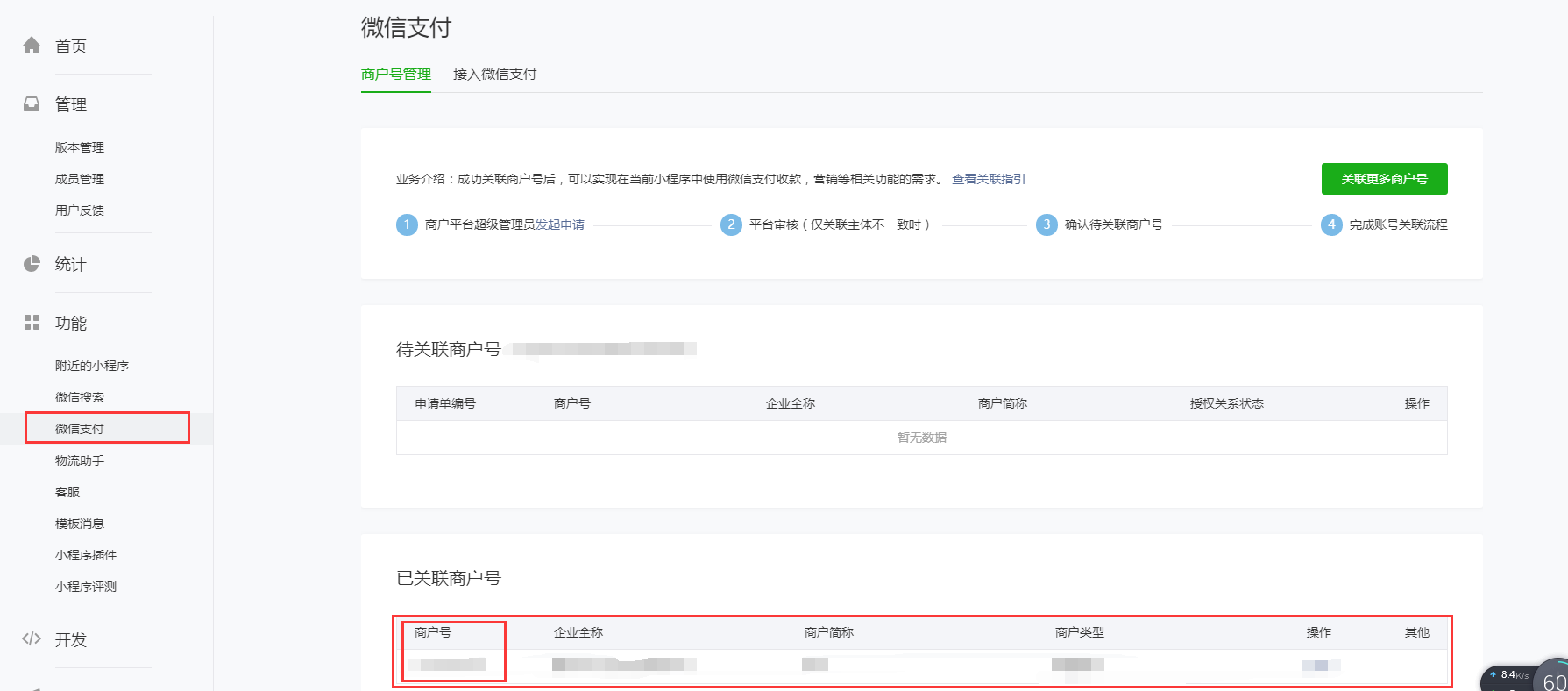Go to 成员管理 in sidebar
The image size is (1568, 691).
(x=80, y=179)
